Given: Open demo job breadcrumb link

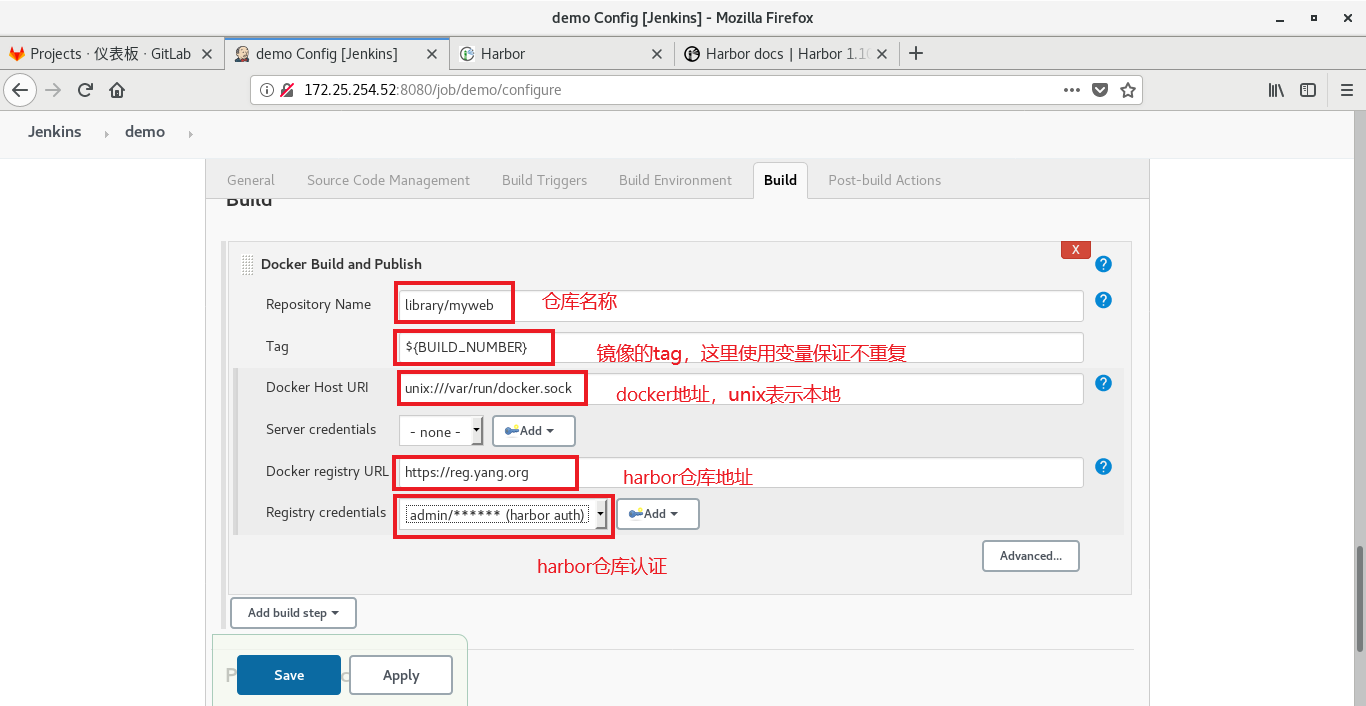Looking at the screenshot, I should coord(145,132).
